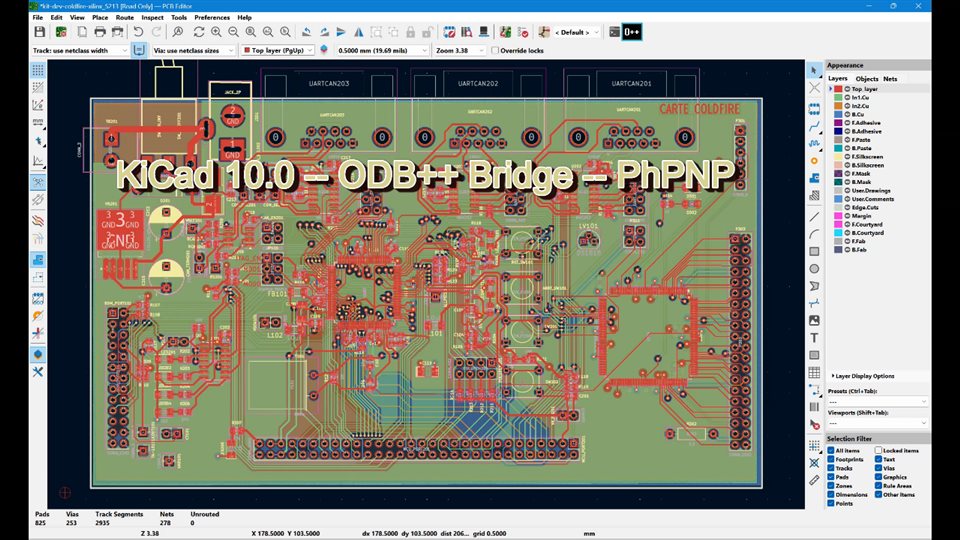Click the Margin layer color swatch
This screenshot has width=960, height=540.
tap(838, 216)
